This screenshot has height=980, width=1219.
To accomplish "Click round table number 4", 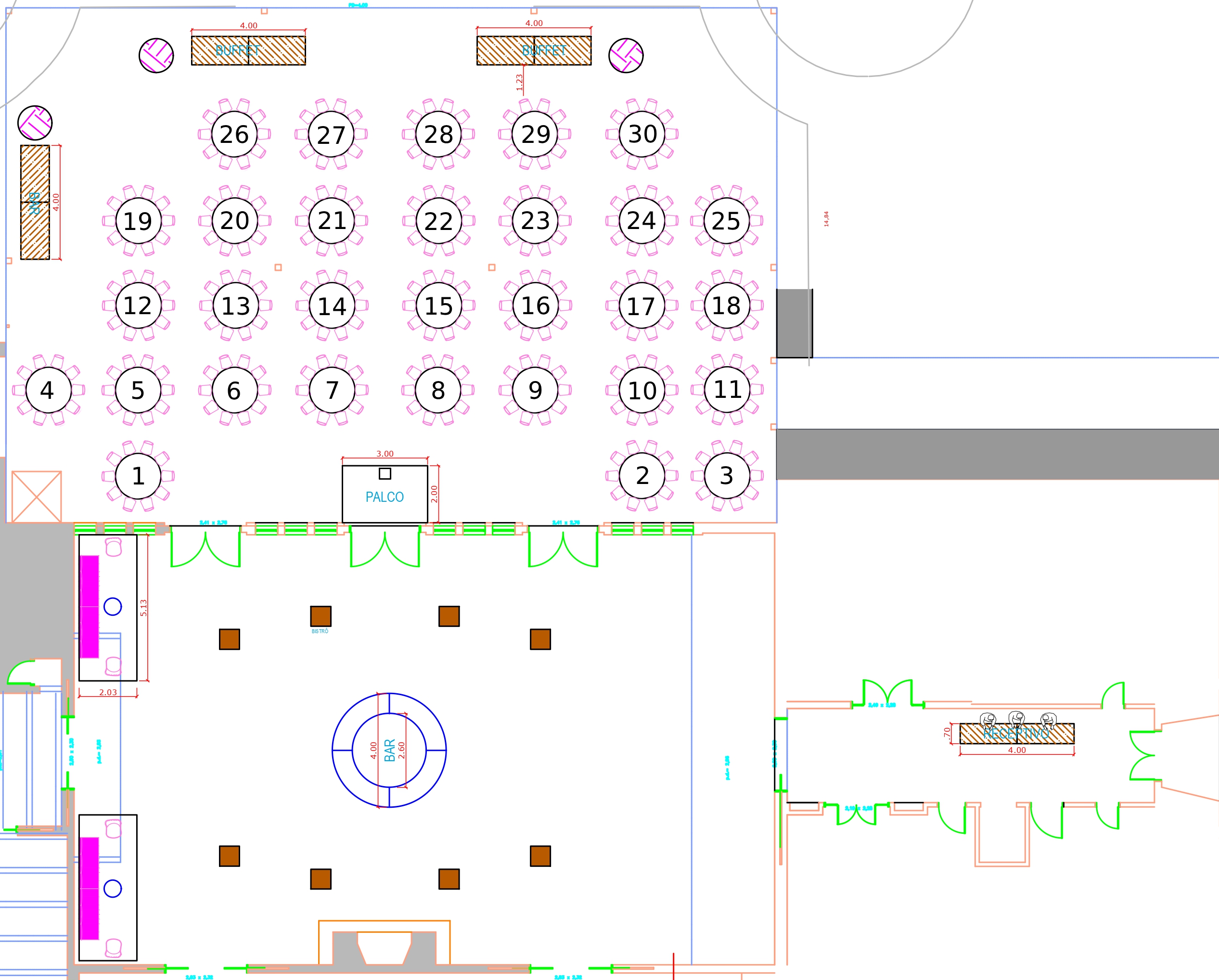I will point(48,390).
